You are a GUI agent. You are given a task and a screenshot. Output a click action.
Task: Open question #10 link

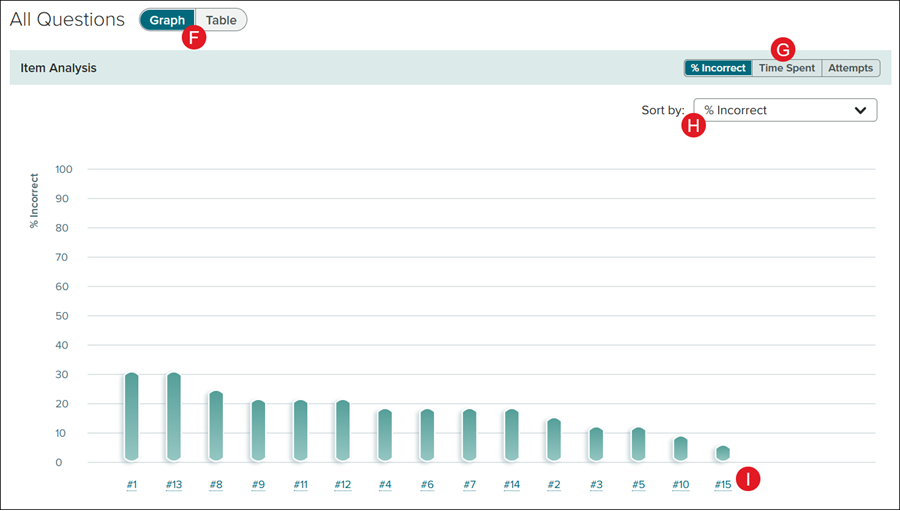pos(680,485)
